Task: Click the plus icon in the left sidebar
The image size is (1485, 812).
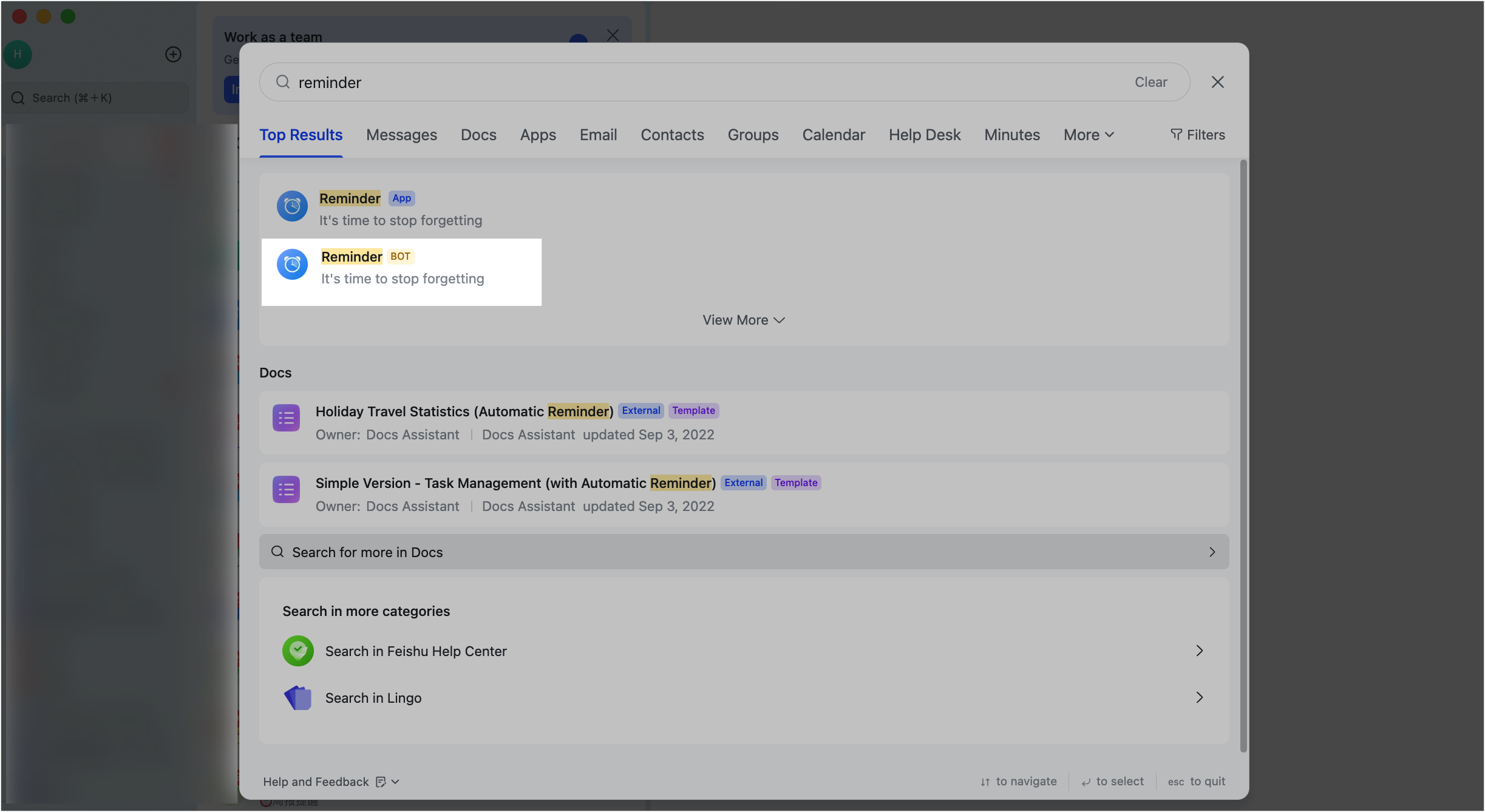Action: point(173,55)
